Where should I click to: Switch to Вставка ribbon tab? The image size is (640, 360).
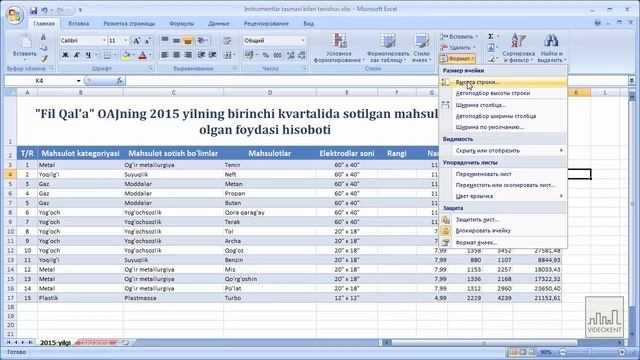click(x=78, y=24)
